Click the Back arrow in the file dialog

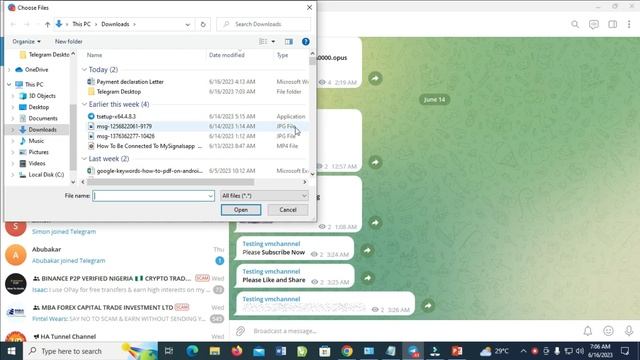pyautogui.click(x=13, y=24)
